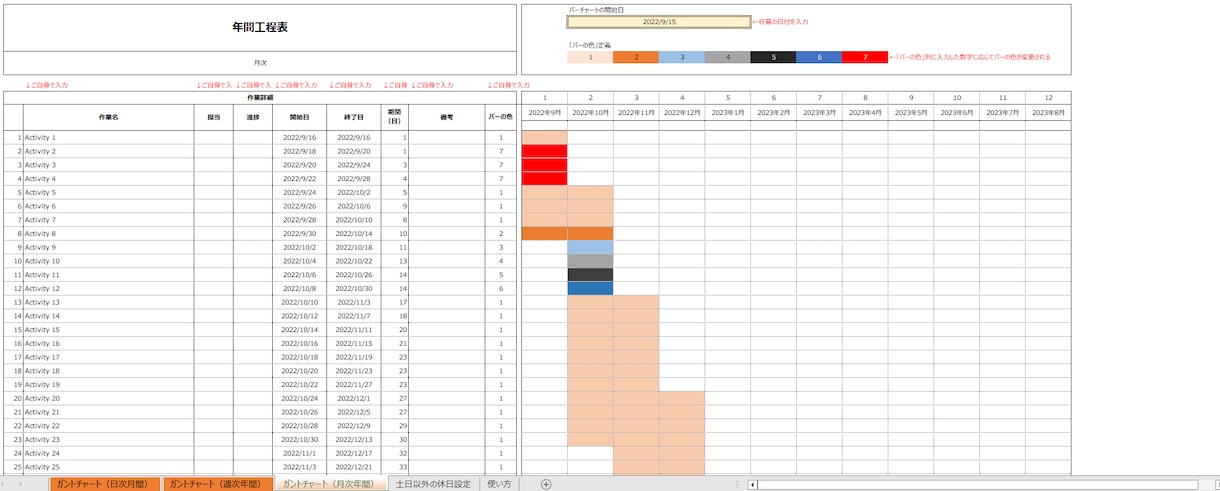Switch to the 土日以外の休日設定 sheet tab
Viewport: 1220px width, 491px height.
(432, 484)
